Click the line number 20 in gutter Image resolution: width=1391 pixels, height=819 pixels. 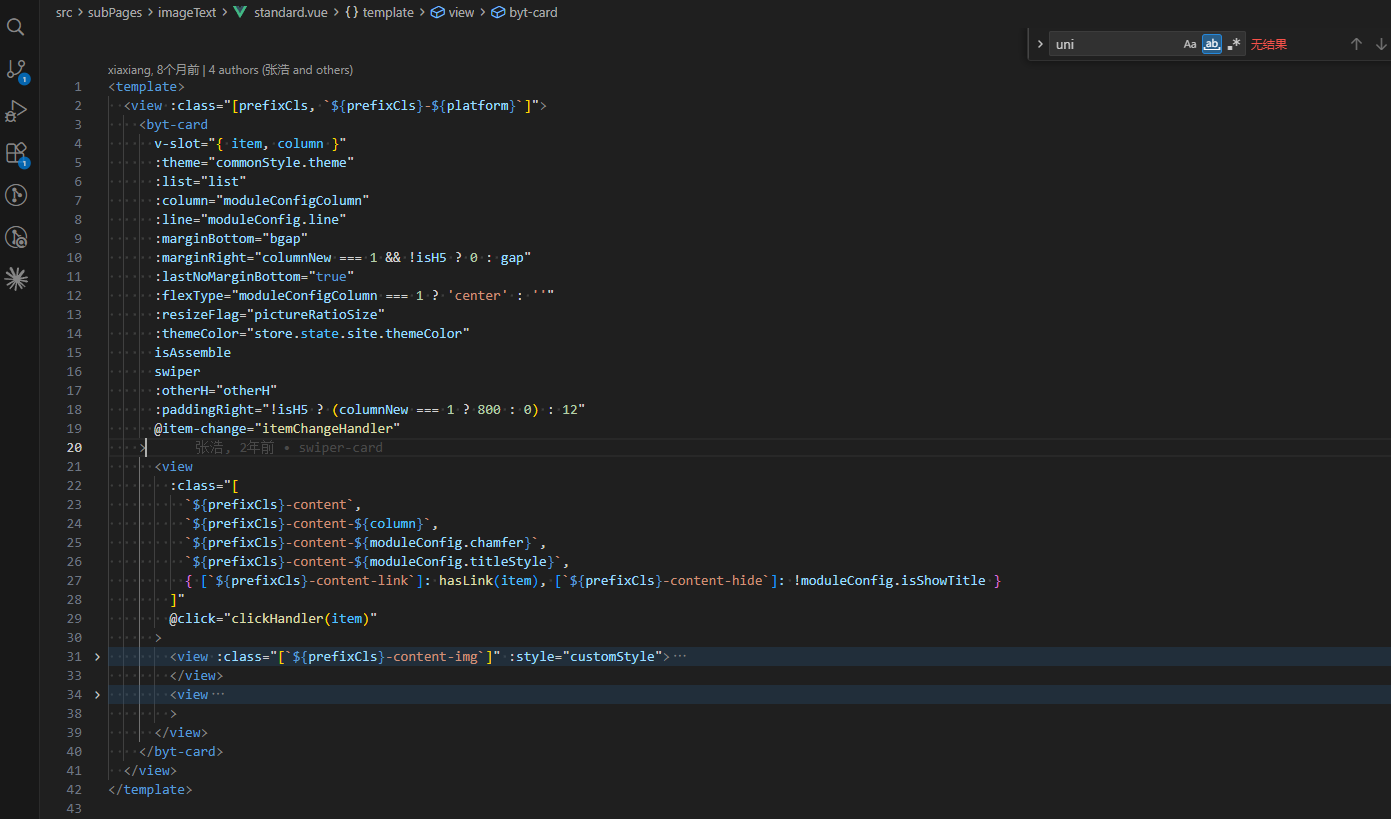[77, 447]
